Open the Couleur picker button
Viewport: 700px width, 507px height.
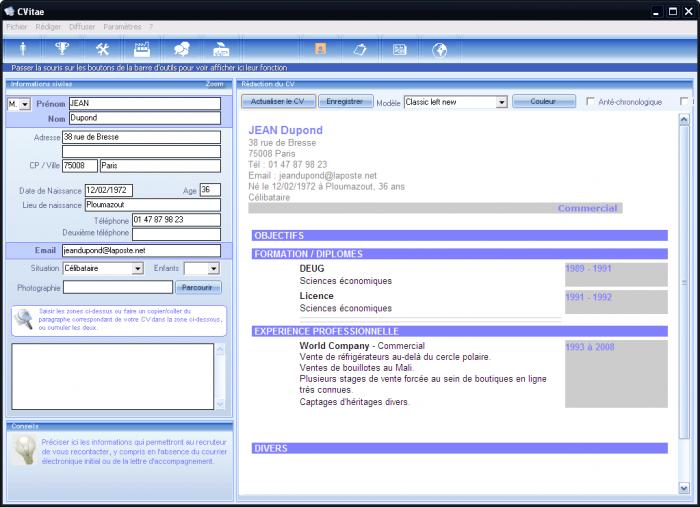543,101
